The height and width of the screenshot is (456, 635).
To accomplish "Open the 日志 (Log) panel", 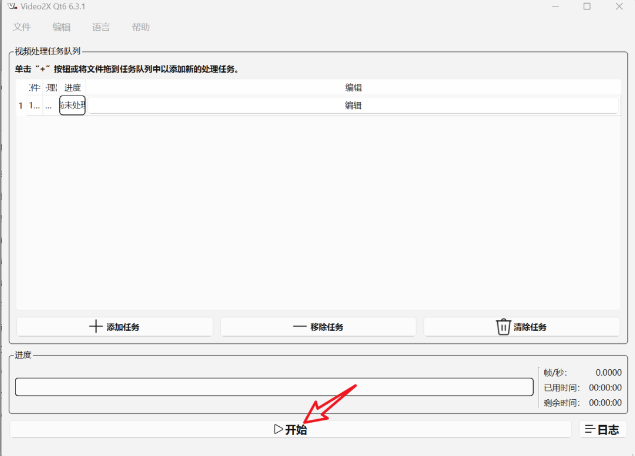I will click(x=602, y=429).
